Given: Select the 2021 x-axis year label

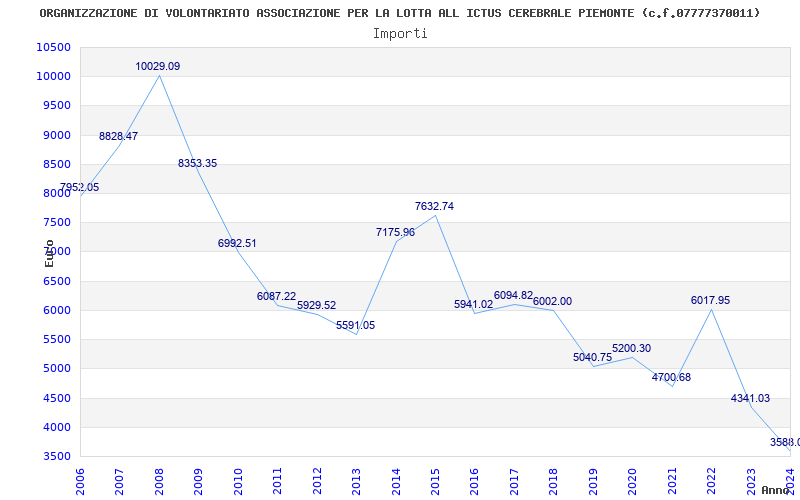Looking at the screenshot, I should 672,481.
